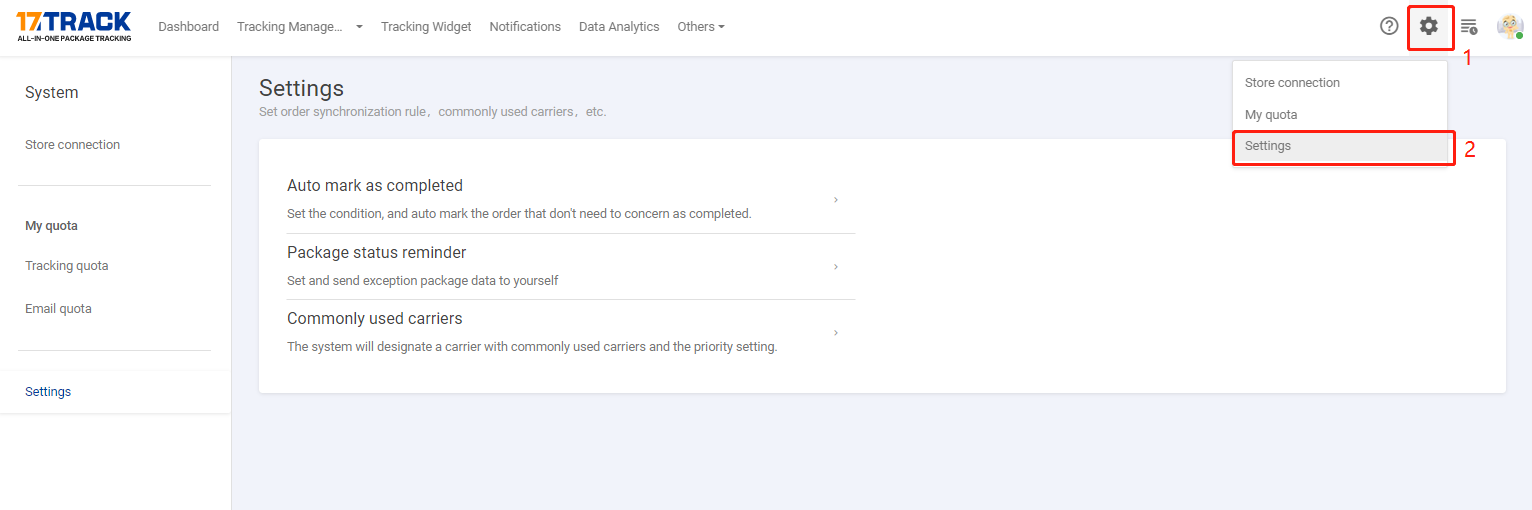The width and height of the screenshot is (1532, 510).
Task: Open the help question mark icon
Action: point(1389,26)
